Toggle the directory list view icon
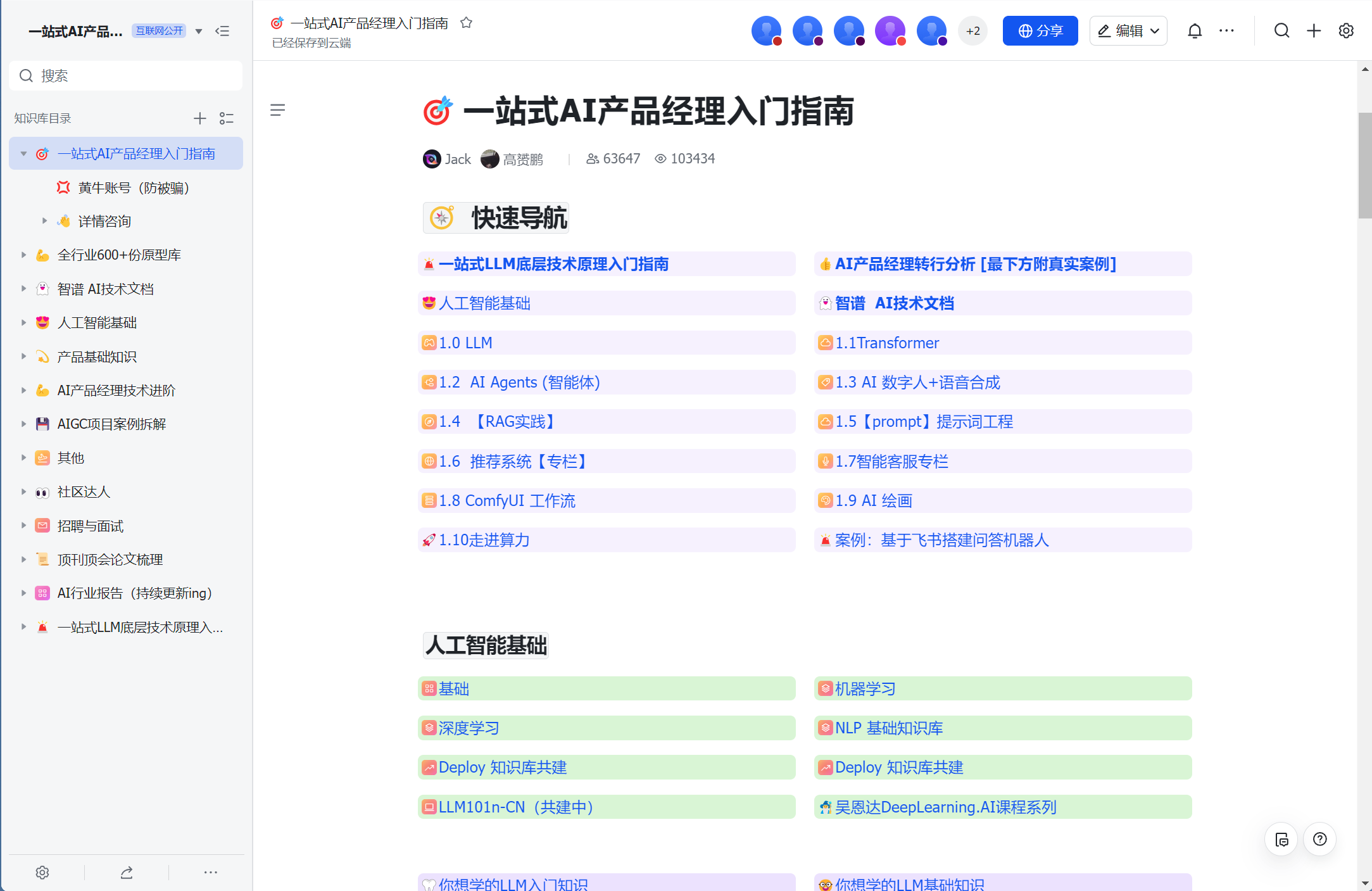 tap(227, 118)
